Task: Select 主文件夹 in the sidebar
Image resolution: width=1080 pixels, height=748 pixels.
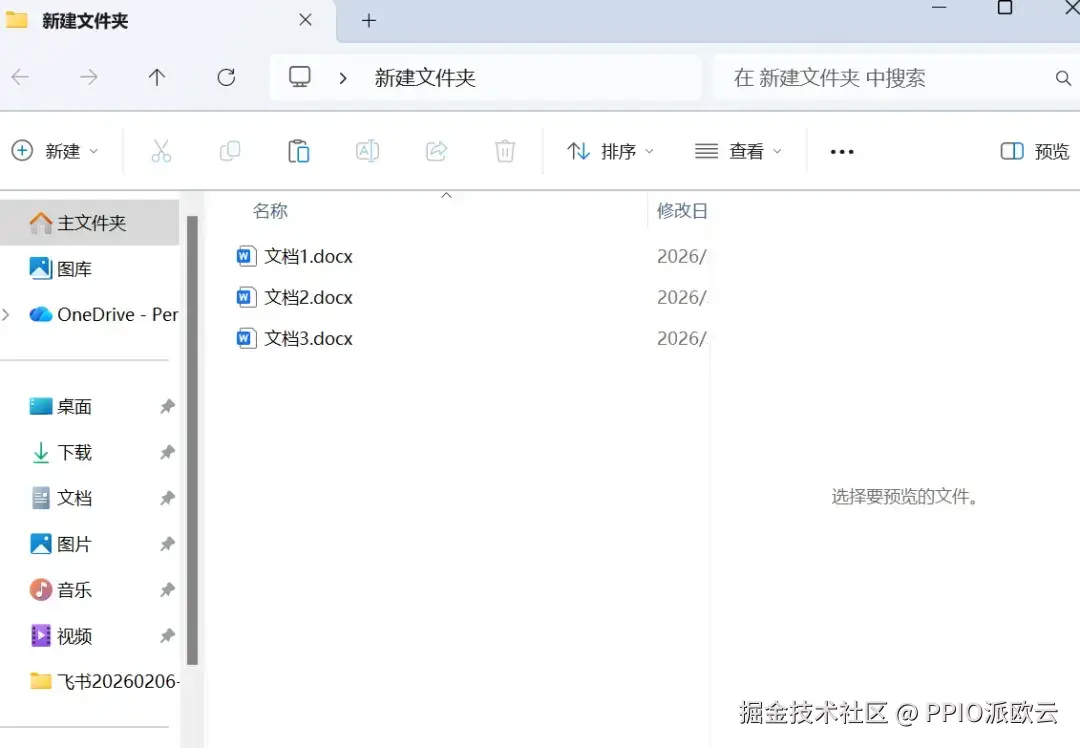Action: coord(90,222)
